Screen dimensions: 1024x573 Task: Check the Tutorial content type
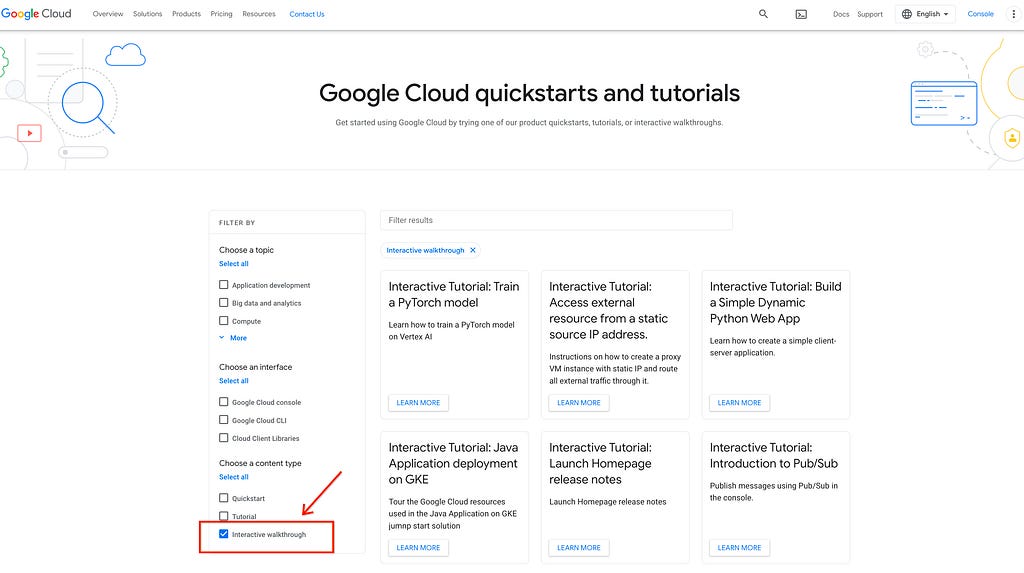point(223,516)
